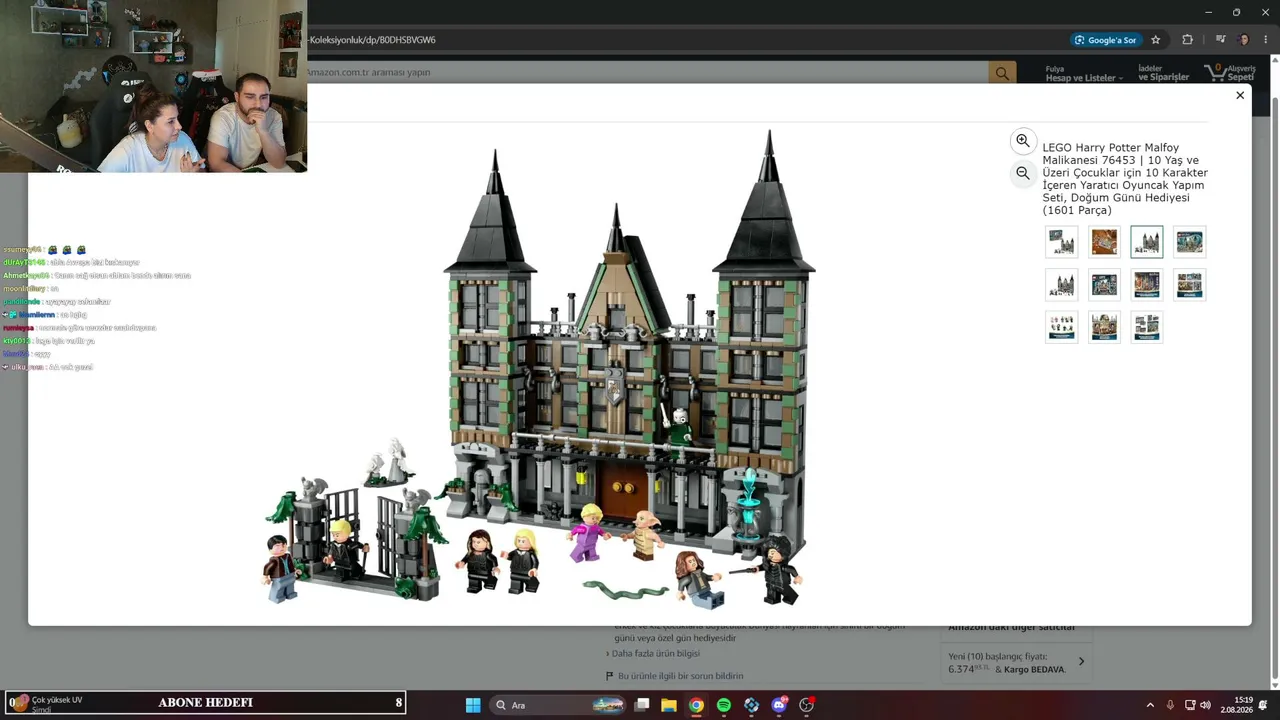Select first thumbnail in the top row
The height and width of the screenshot is (720, 1280).
(x=1062, y=242)
